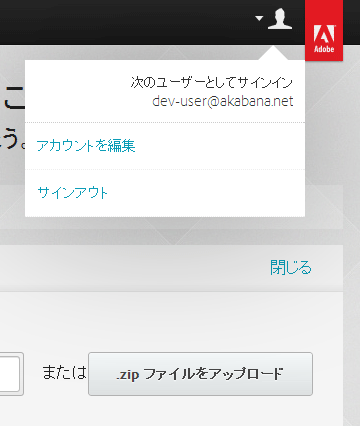Screen dimensions: 360x426
Task: Click the dotted divider below the email address
Action: pyautogui.click(x=165, y=123)
